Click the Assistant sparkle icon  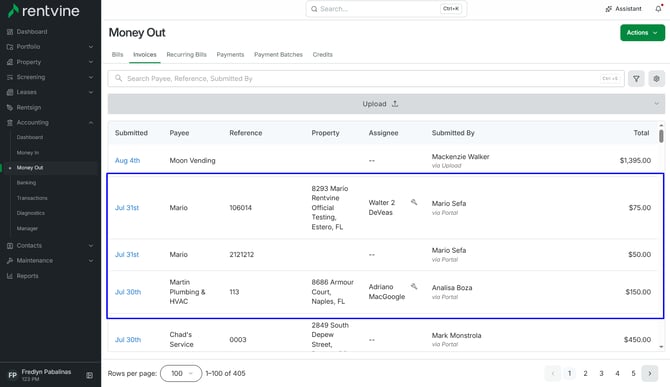pos(608,9)
